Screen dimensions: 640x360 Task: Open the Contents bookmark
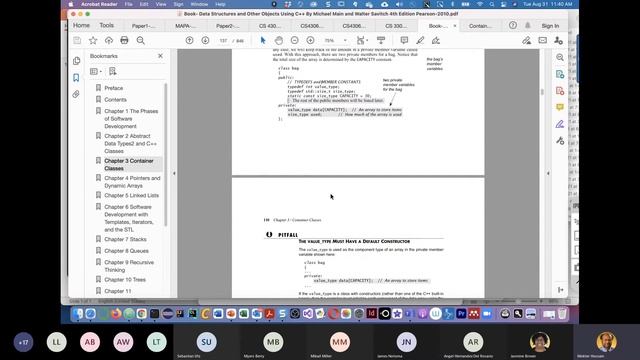pos(115,100)
